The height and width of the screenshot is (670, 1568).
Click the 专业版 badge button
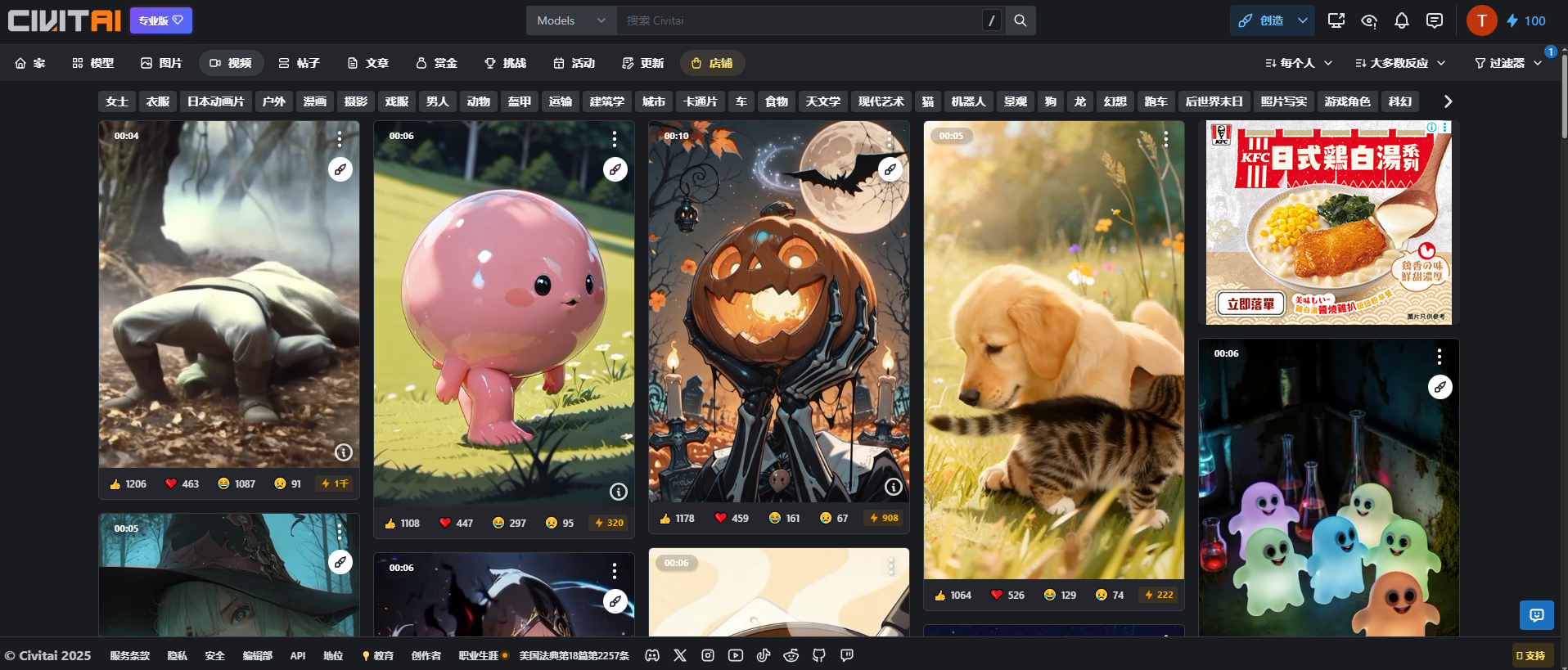click(161, 20)
